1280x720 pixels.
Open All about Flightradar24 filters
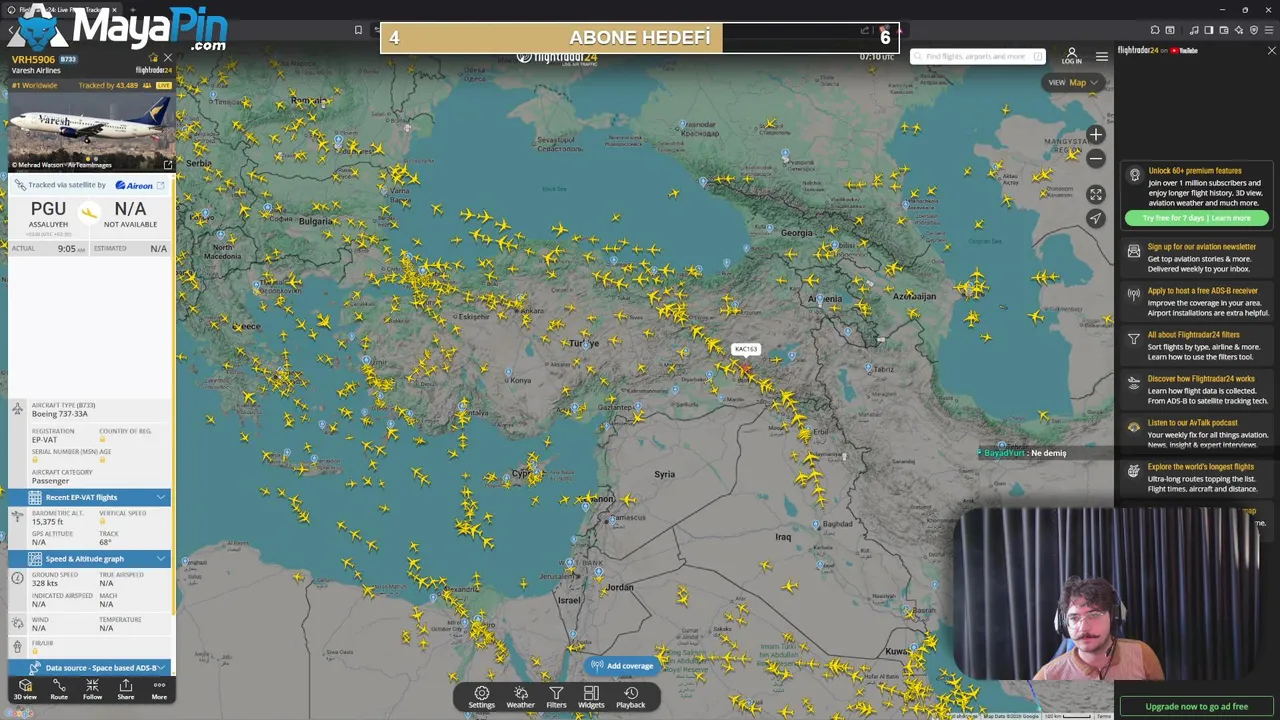1198,345
